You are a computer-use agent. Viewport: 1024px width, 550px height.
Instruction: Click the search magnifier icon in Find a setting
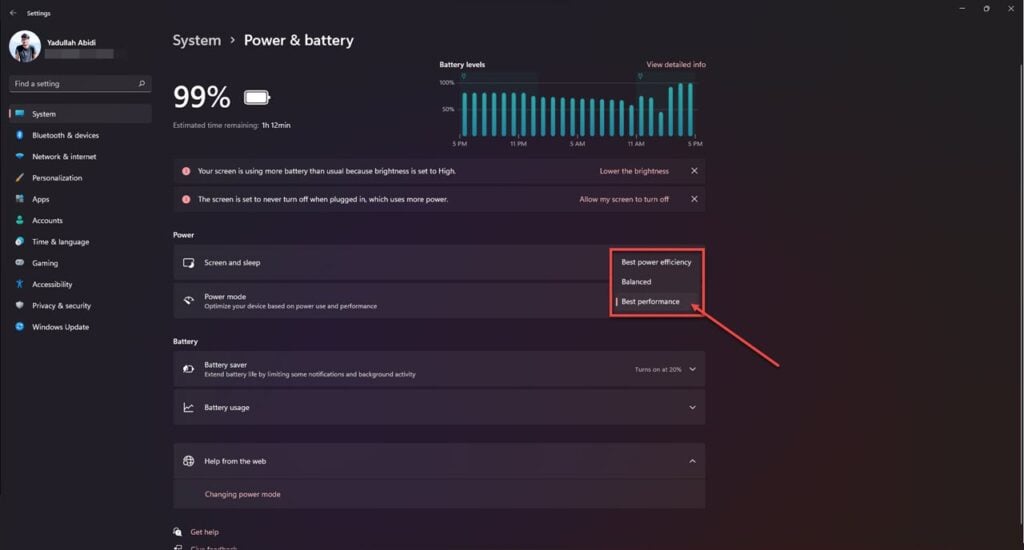(142, 84)
